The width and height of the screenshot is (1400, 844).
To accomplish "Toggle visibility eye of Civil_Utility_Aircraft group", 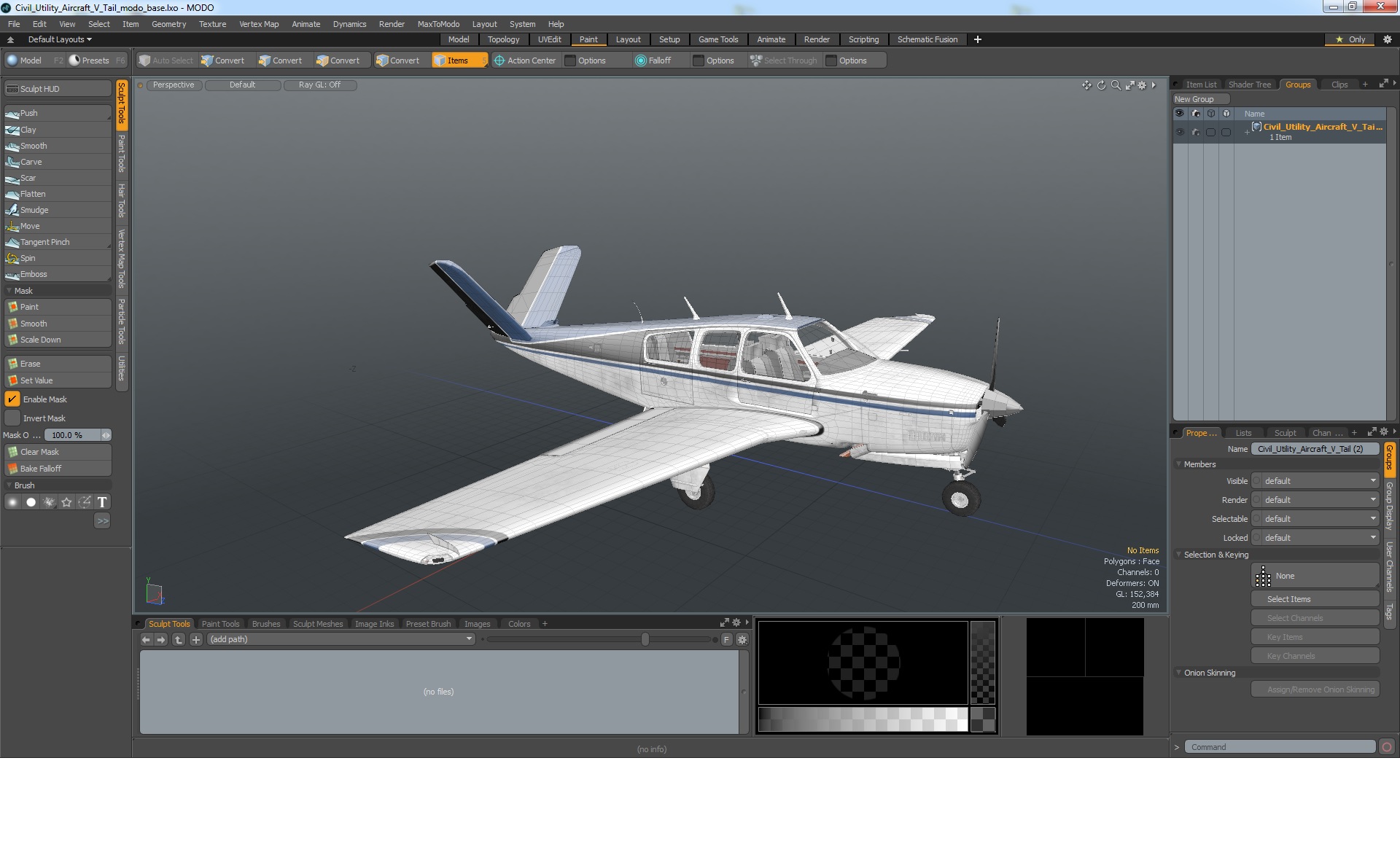I will click(1179, 132).
